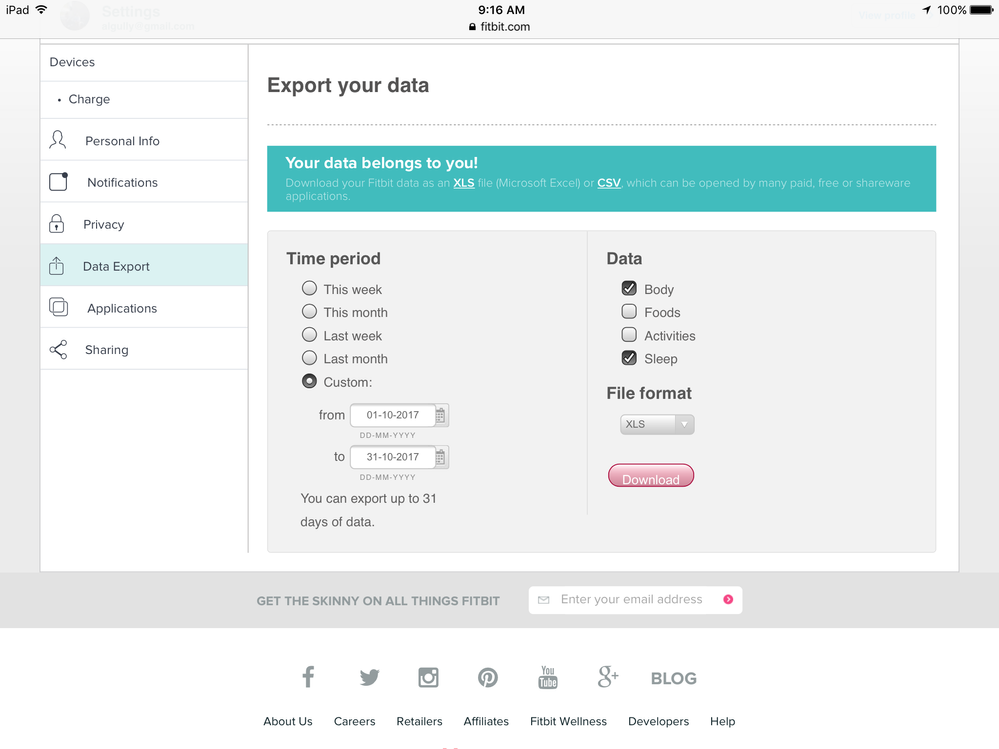Select the 'Last month' time period
This screenshot has height=749, width=999.
point(310,358)
